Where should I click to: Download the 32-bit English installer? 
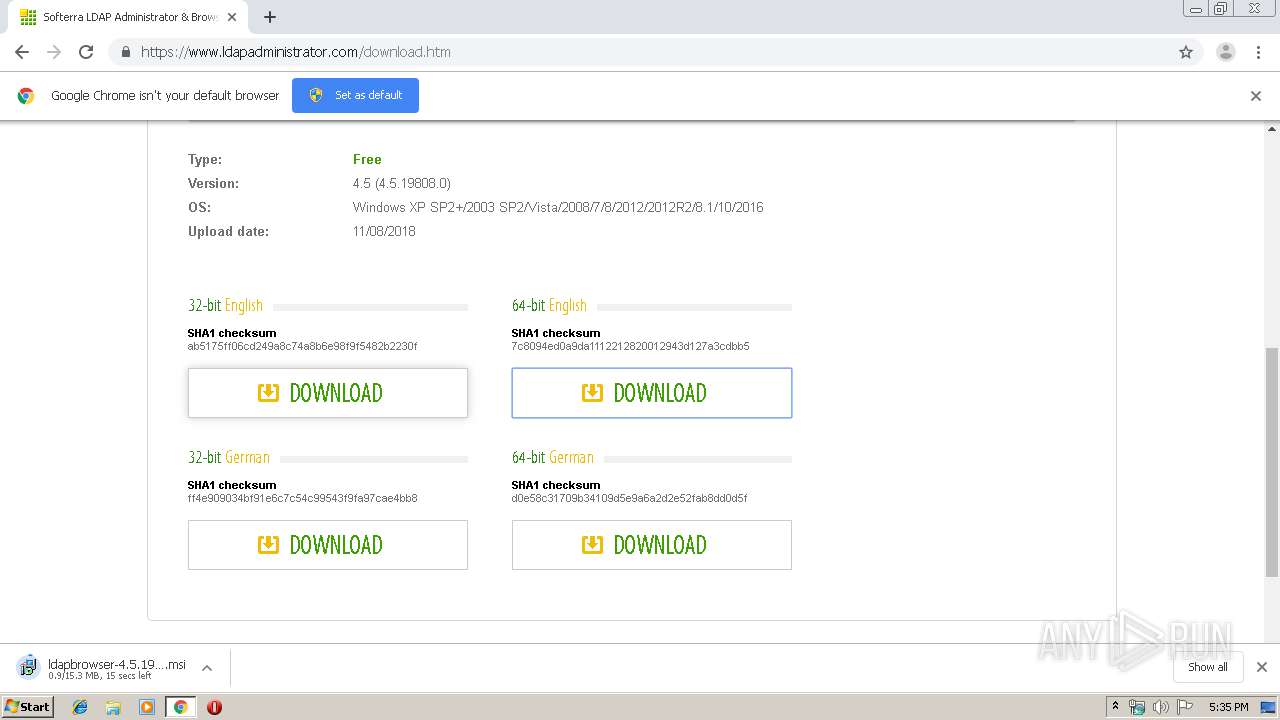click(x=328, y=393)
